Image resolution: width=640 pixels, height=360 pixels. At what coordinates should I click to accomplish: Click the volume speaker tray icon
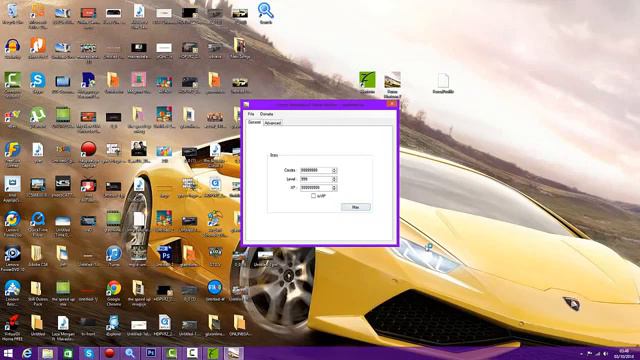(x=605, y=354)
